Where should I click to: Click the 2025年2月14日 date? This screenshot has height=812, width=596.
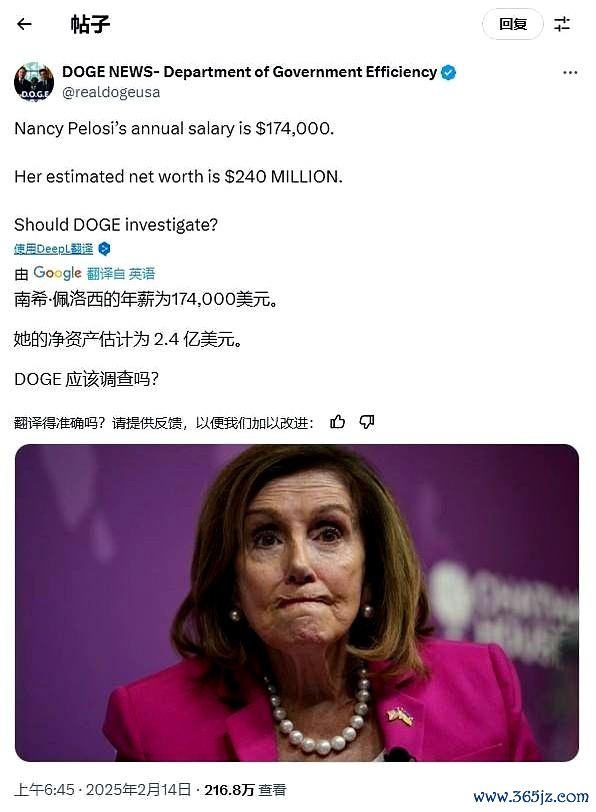click(138, 790)
